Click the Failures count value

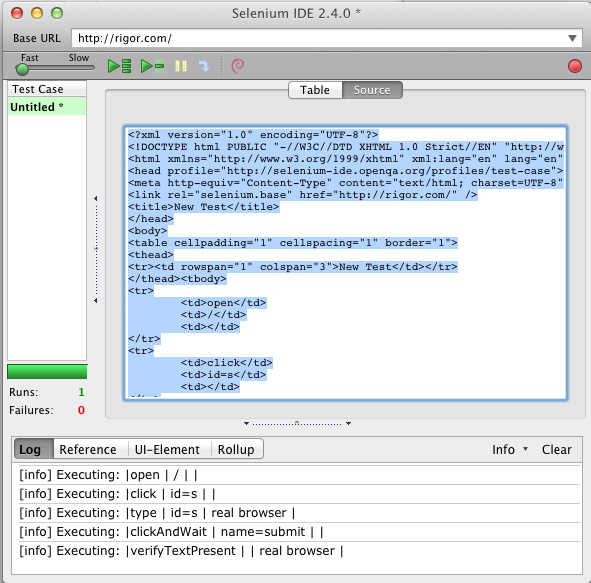[81, 410]
